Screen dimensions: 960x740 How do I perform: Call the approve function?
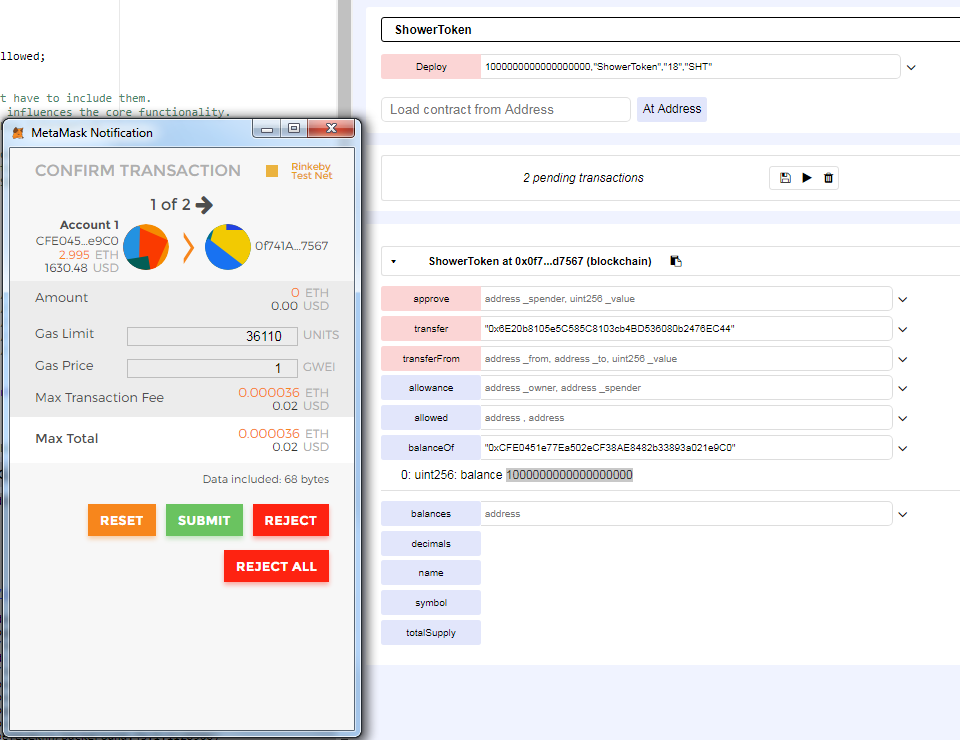(431, 299)
